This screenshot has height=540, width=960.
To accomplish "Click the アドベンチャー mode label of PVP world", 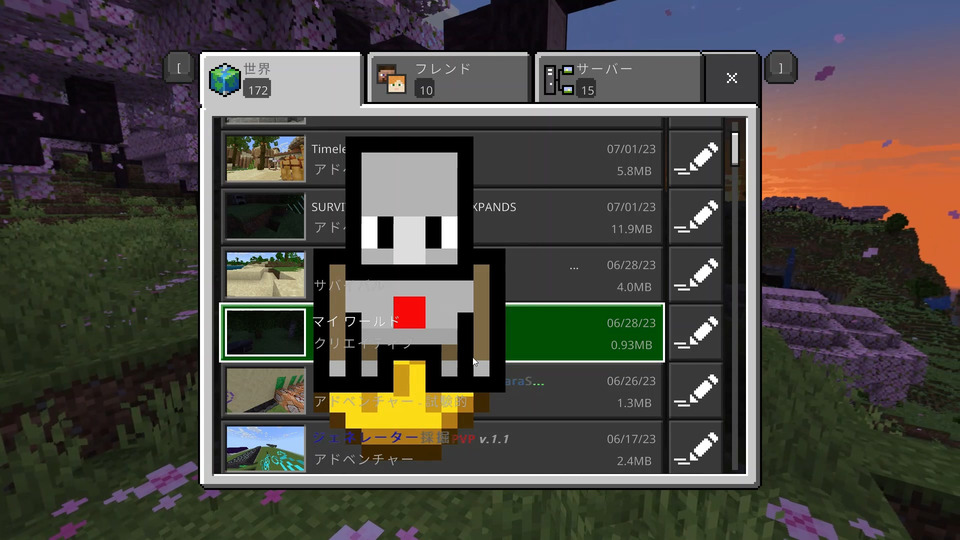I will point(364,459).
